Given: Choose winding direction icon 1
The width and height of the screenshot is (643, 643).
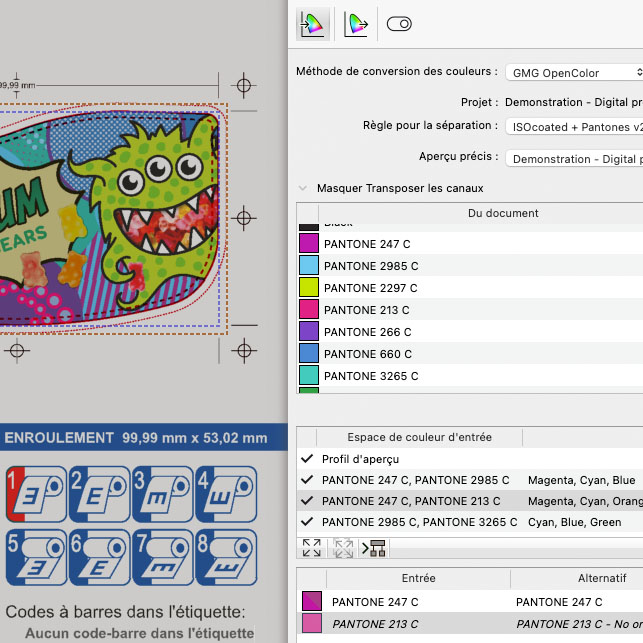Looking at the screenshot, I should pos(36,494).
